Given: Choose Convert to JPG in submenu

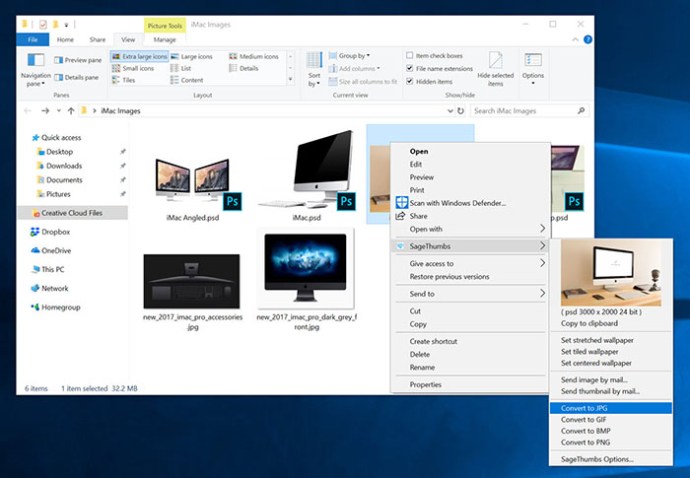Looking at the screenshot, I should click(587, 407).
